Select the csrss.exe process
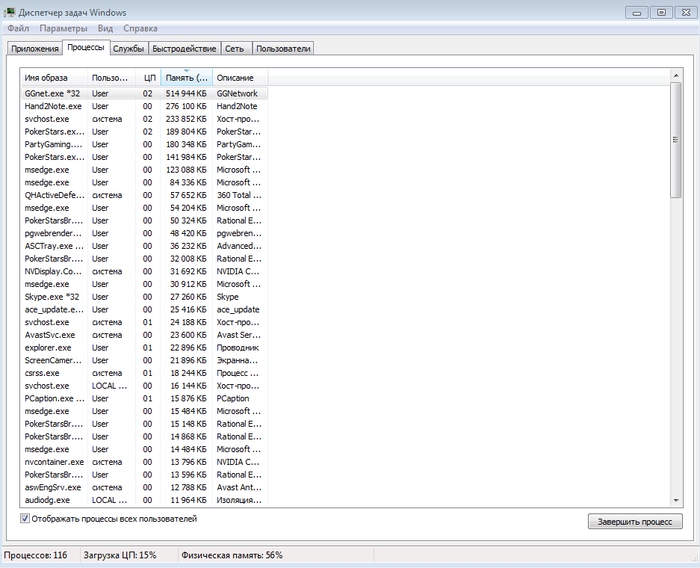Screen dimensions: 700x568 (144, 373)
